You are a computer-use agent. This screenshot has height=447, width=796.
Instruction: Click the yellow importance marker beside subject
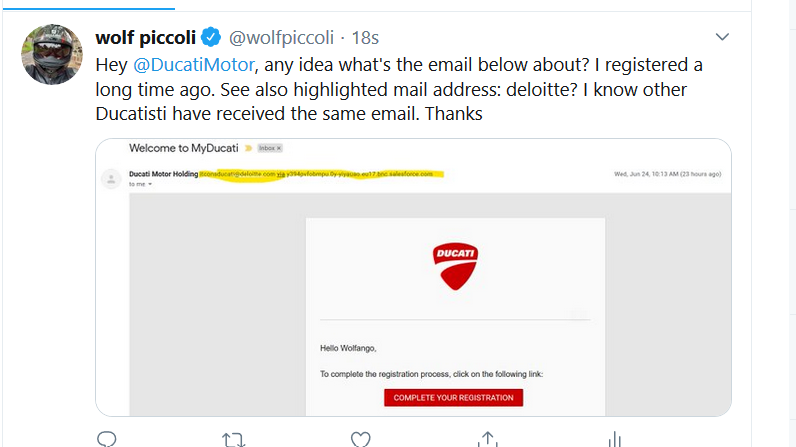[249, 148]
